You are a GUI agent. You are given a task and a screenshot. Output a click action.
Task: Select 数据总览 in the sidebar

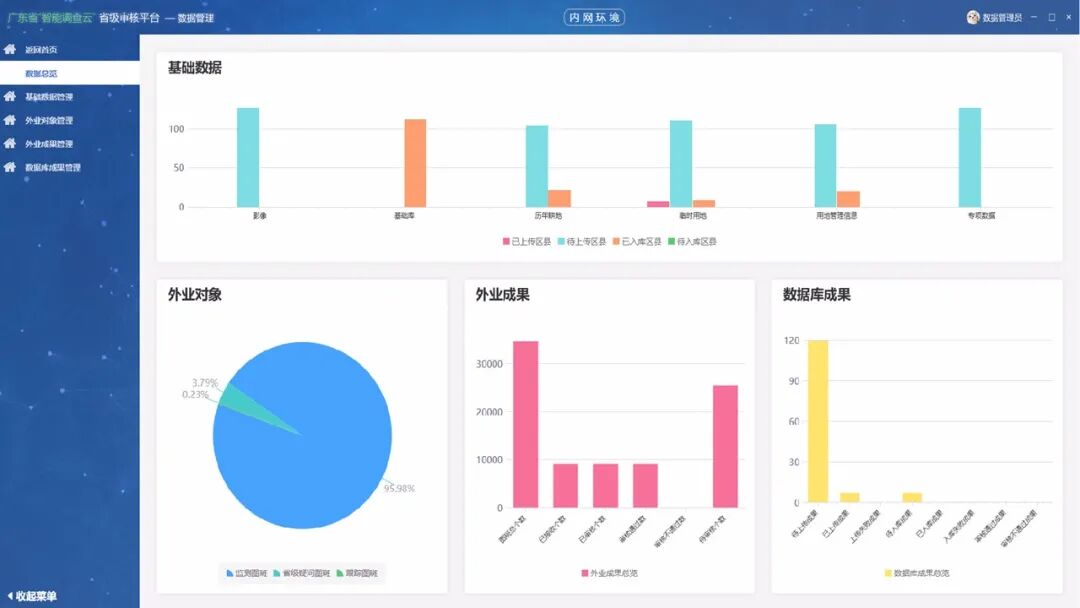(70, 73)
